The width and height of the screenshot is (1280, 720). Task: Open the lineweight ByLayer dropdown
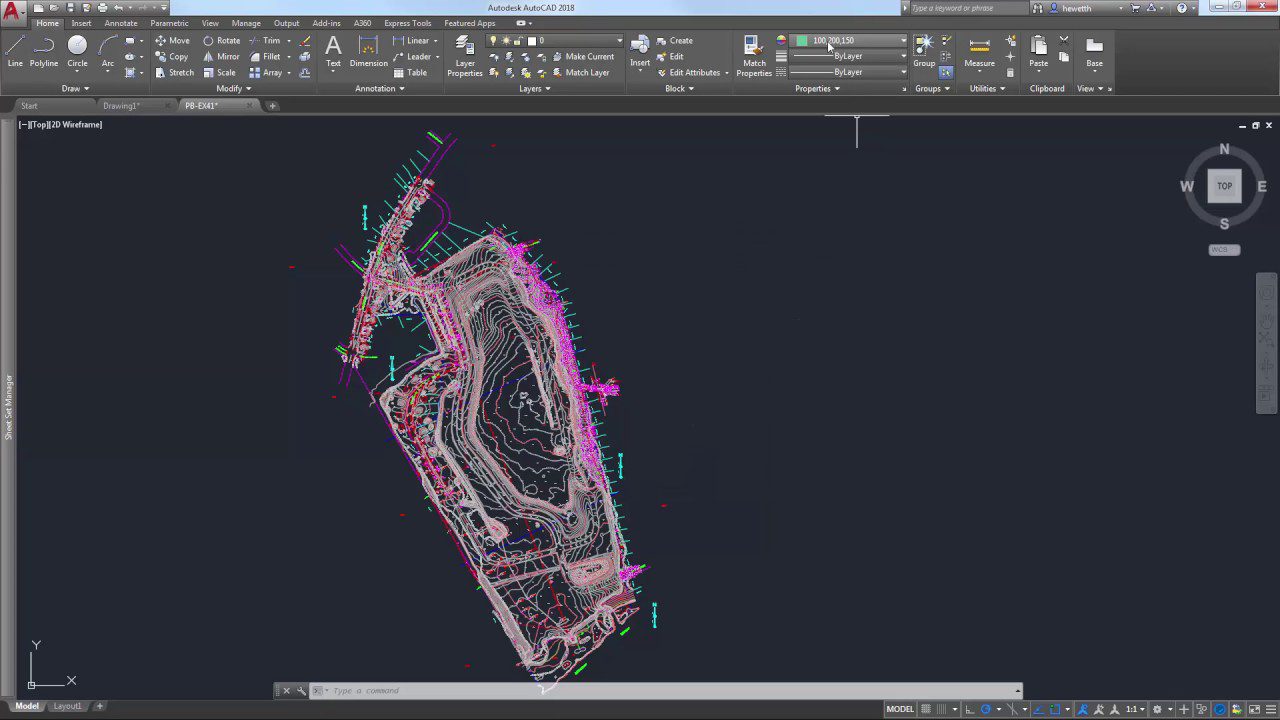click(850, 57)
